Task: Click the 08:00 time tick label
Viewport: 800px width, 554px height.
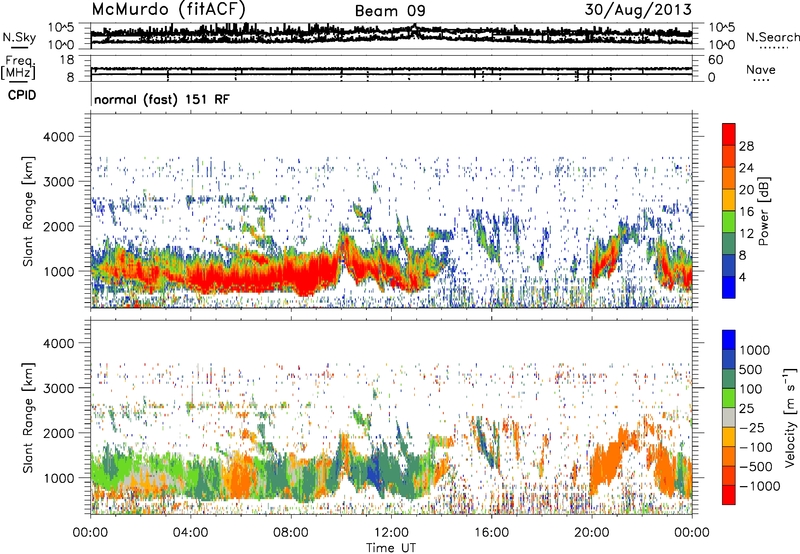Action: (x=291, y=533)
